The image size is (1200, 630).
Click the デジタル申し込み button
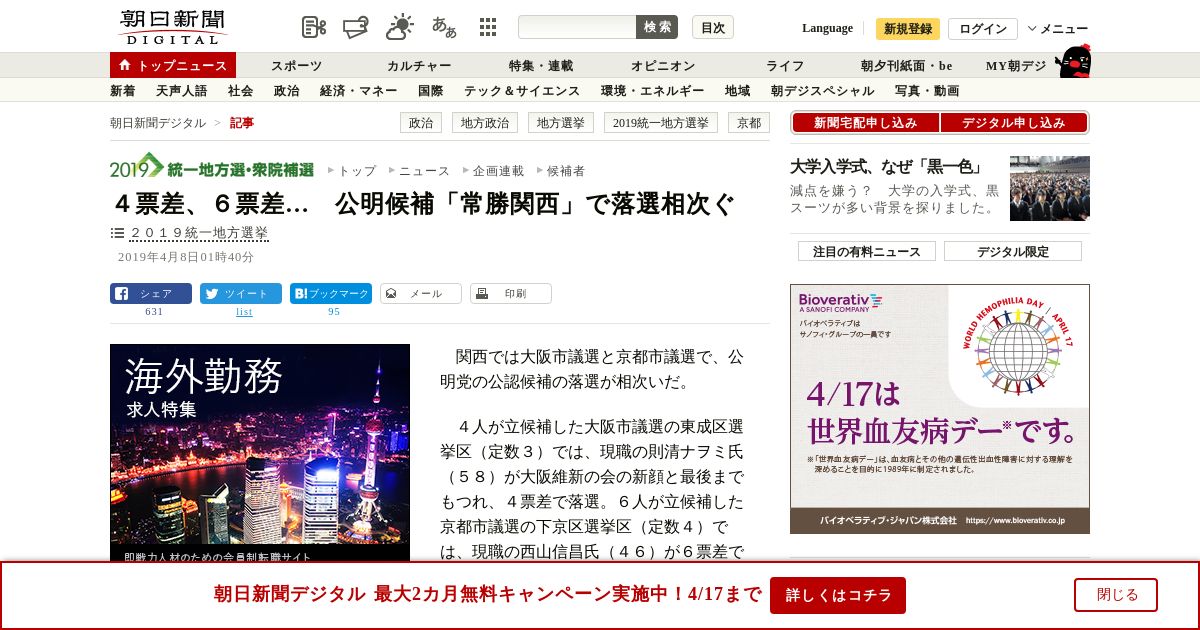pyautogui.click(x=1014, y=123)
